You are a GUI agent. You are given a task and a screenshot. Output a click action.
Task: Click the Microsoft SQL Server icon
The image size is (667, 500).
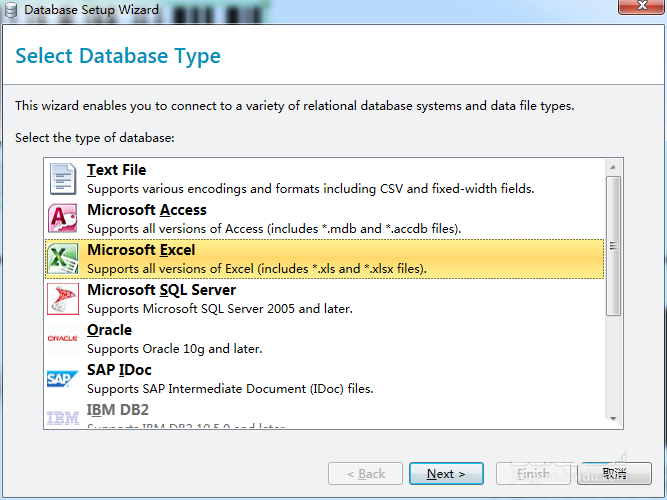click(63, 299)
